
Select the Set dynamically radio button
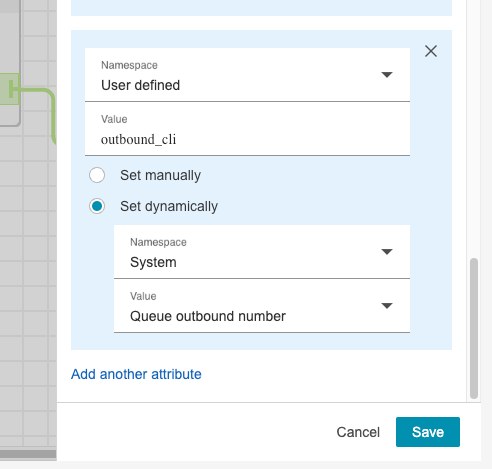click(x=97, y=206)
